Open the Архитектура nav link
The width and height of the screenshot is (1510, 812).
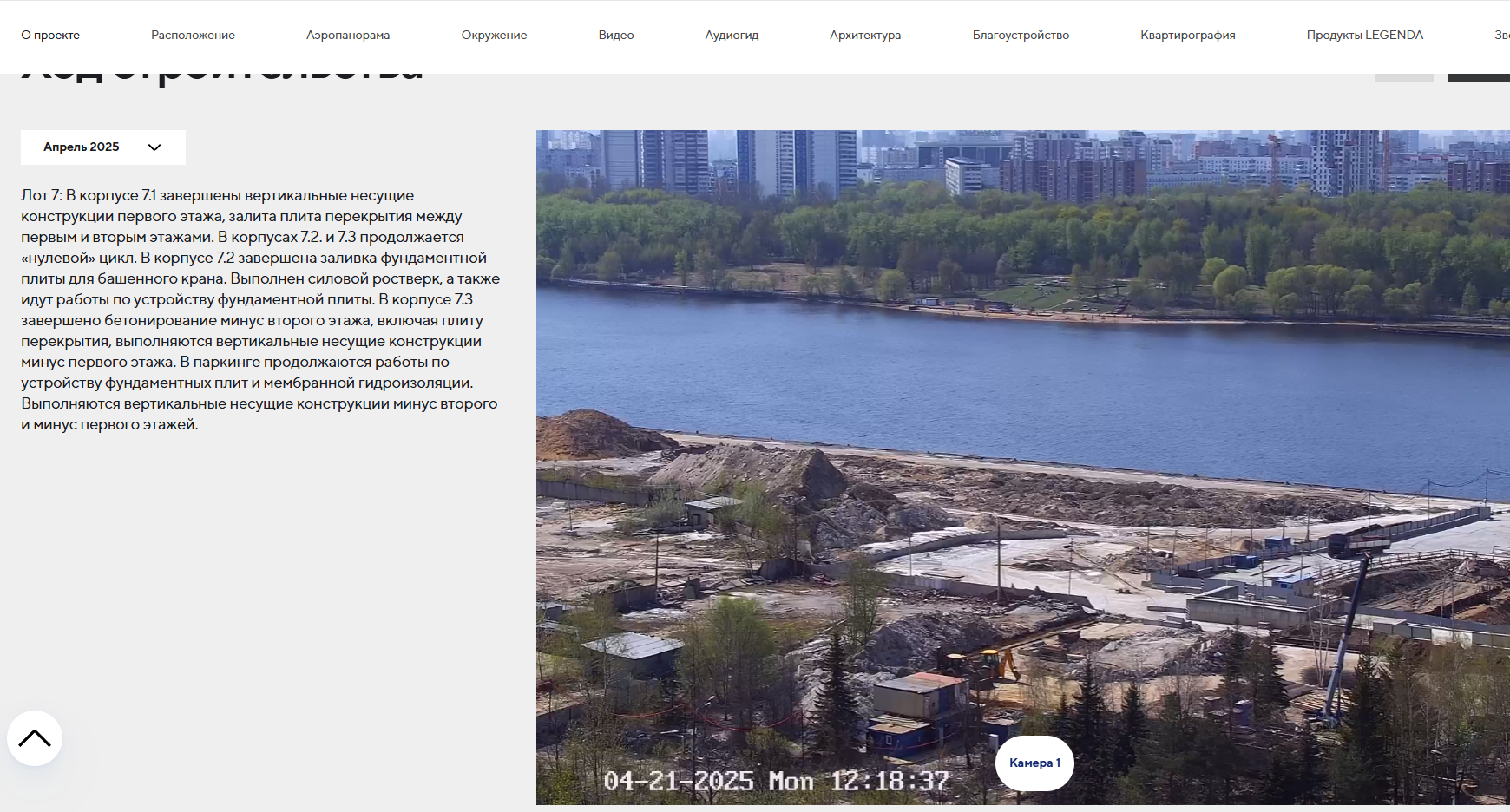(x=865, y=36)
